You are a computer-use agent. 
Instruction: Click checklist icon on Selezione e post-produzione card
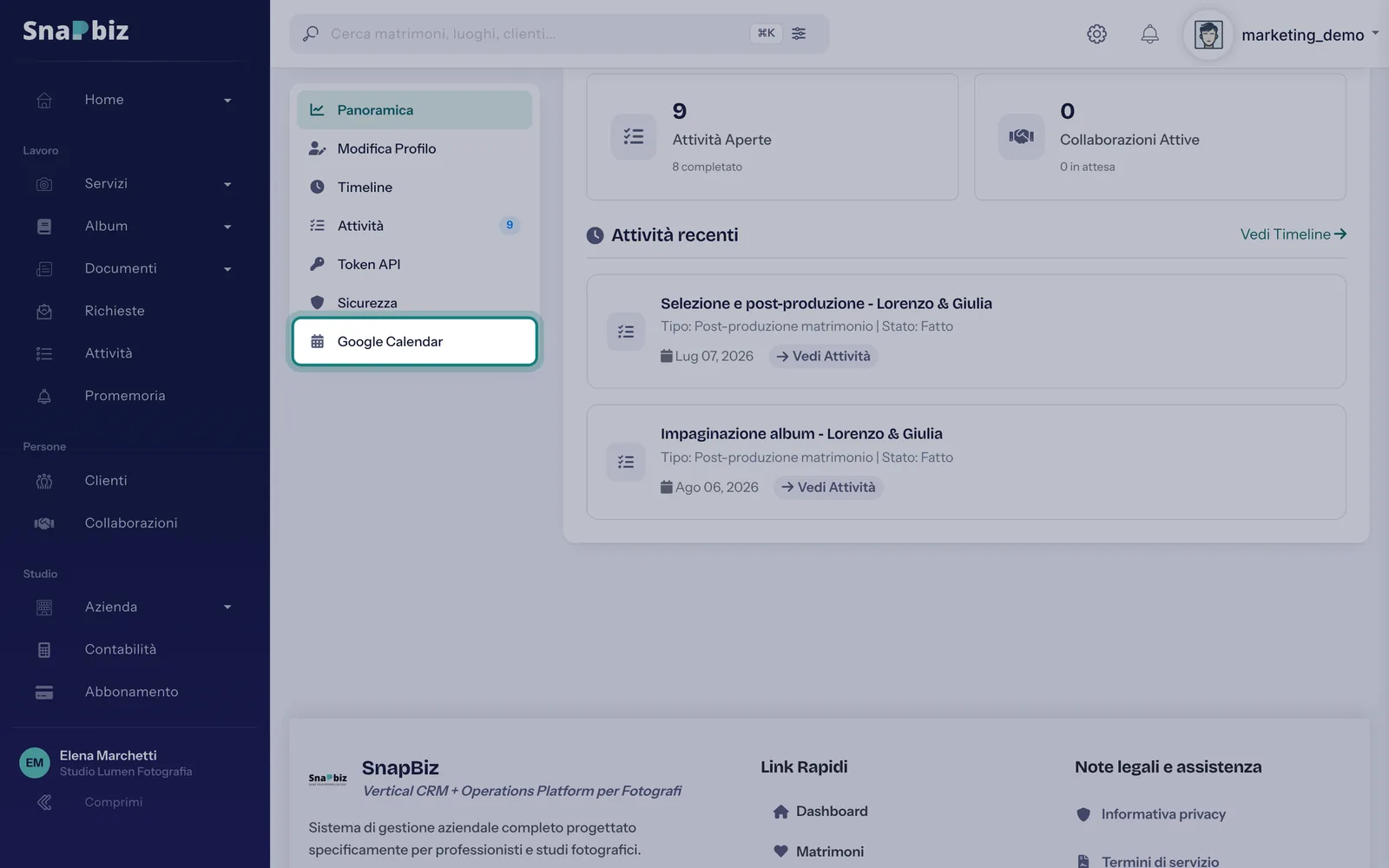(x=626, y=332)
